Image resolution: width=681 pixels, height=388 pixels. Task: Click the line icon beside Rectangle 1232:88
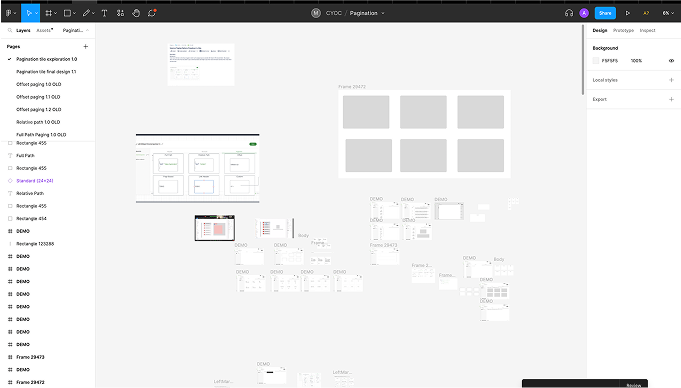(10, 244)
